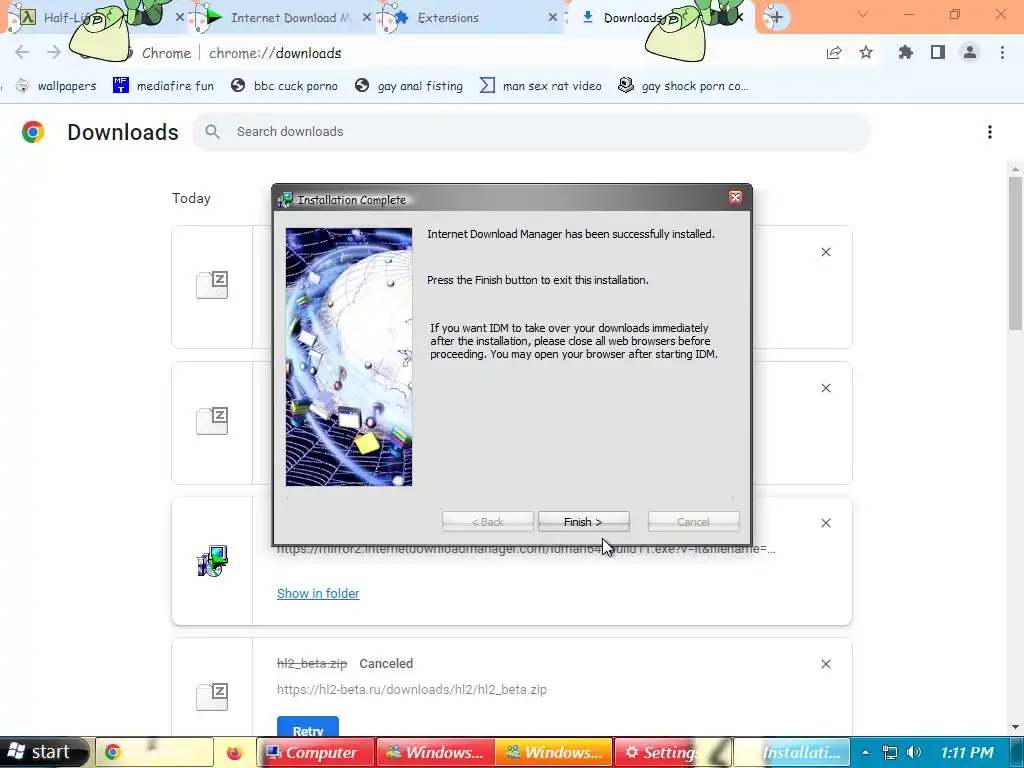
Task: Remove the hl2_beta.zip entry from the list
Action: [825, 664]
